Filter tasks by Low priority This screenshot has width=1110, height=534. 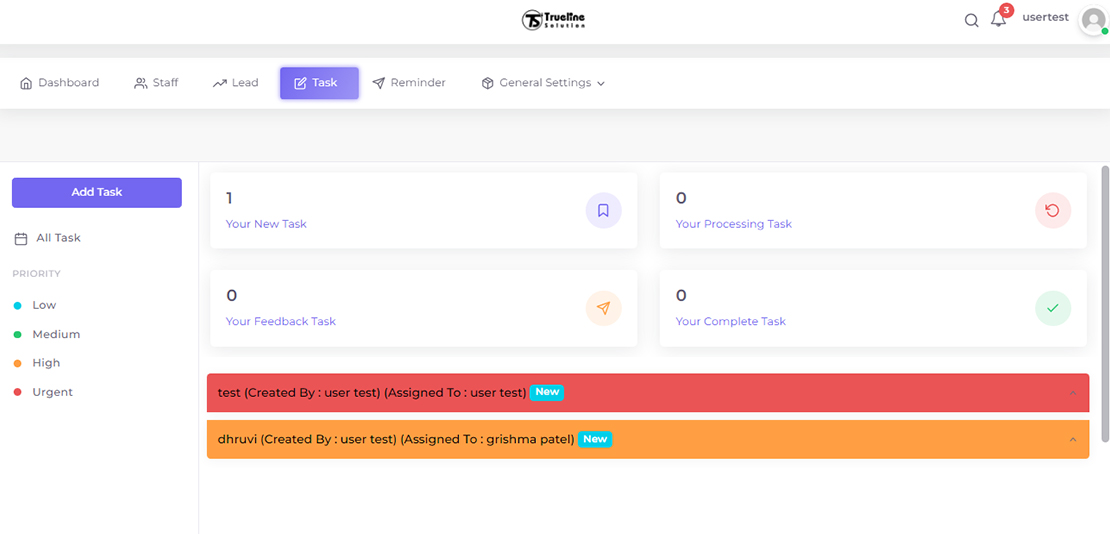point(44,305)
